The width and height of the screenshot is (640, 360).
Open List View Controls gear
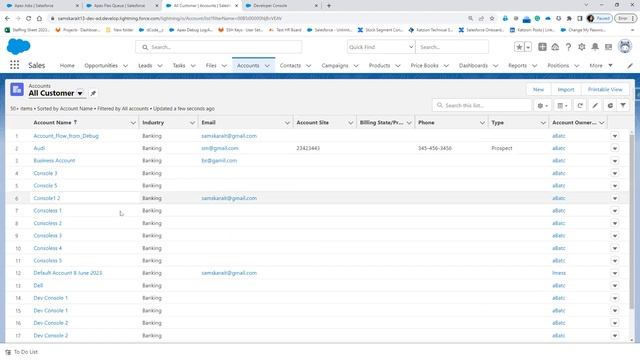542,105
